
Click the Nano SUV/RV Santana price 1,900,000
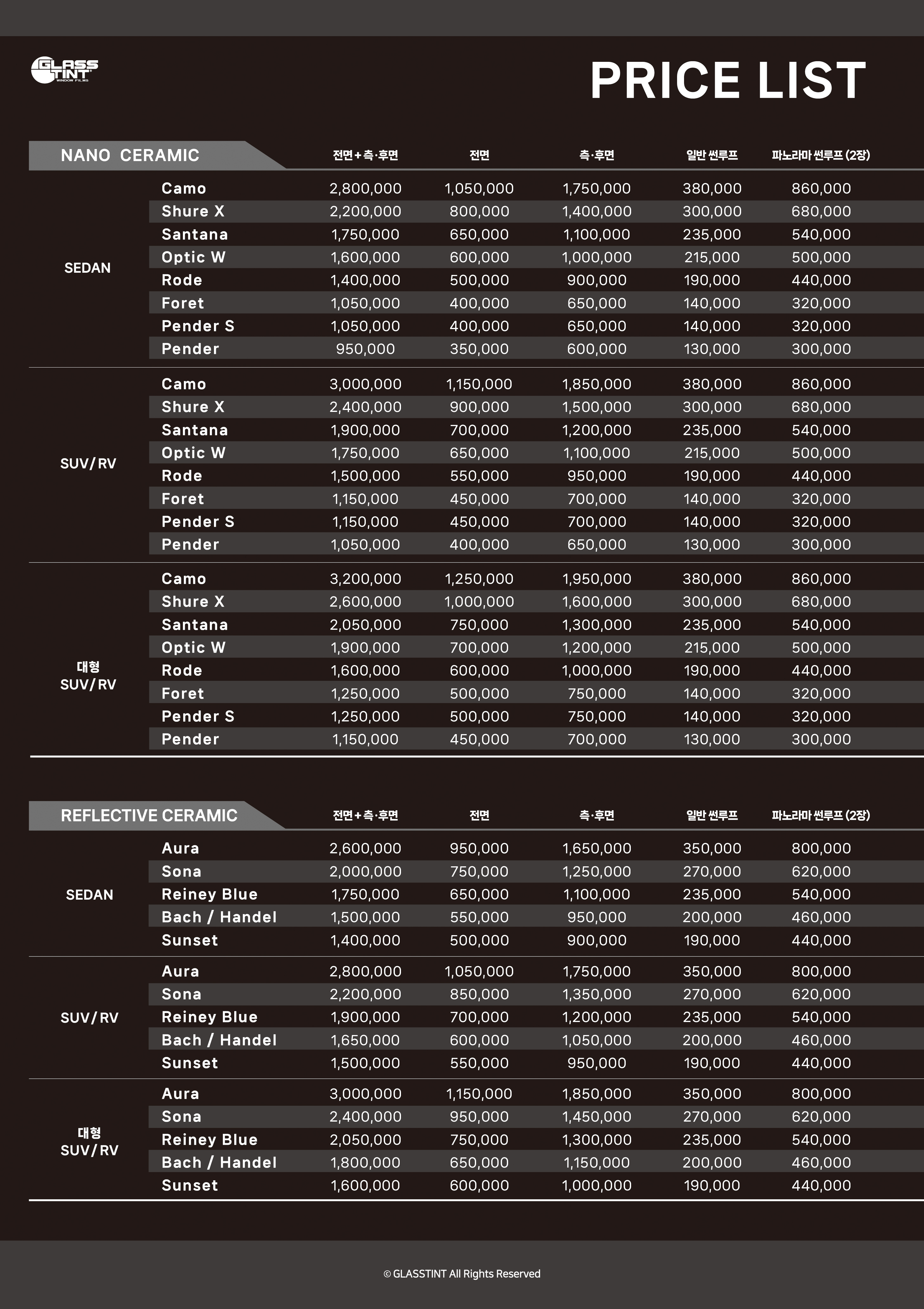pyautogui.click(x=365, y=430)
